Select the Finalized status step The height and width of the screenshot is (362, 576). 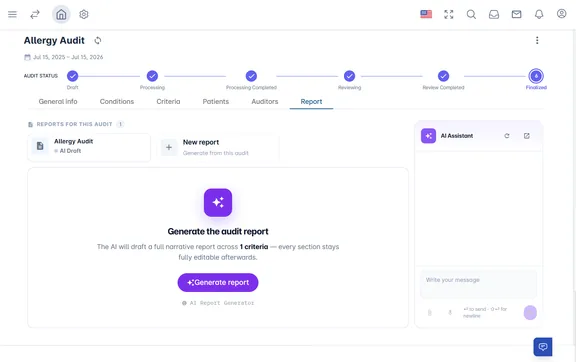(x=536, y=76)
